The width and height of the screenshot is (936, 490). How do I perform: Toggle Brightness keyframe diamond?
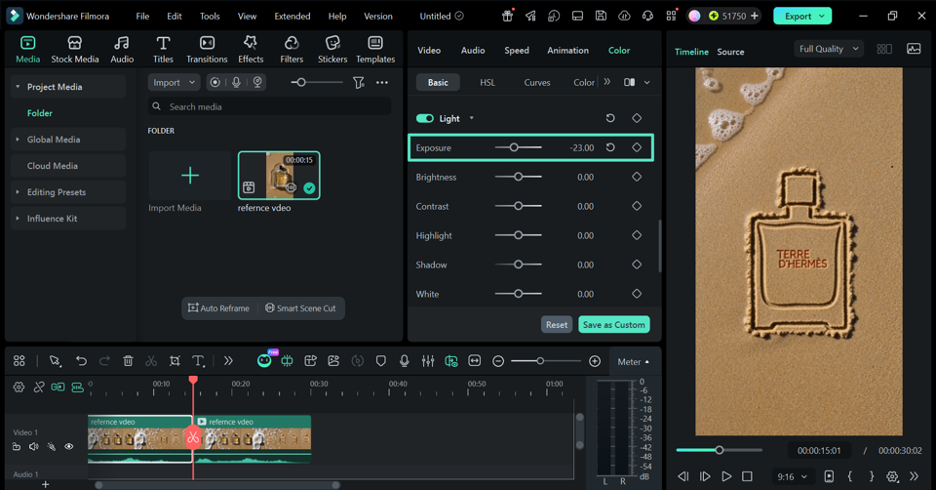click(x=637, y=177)
